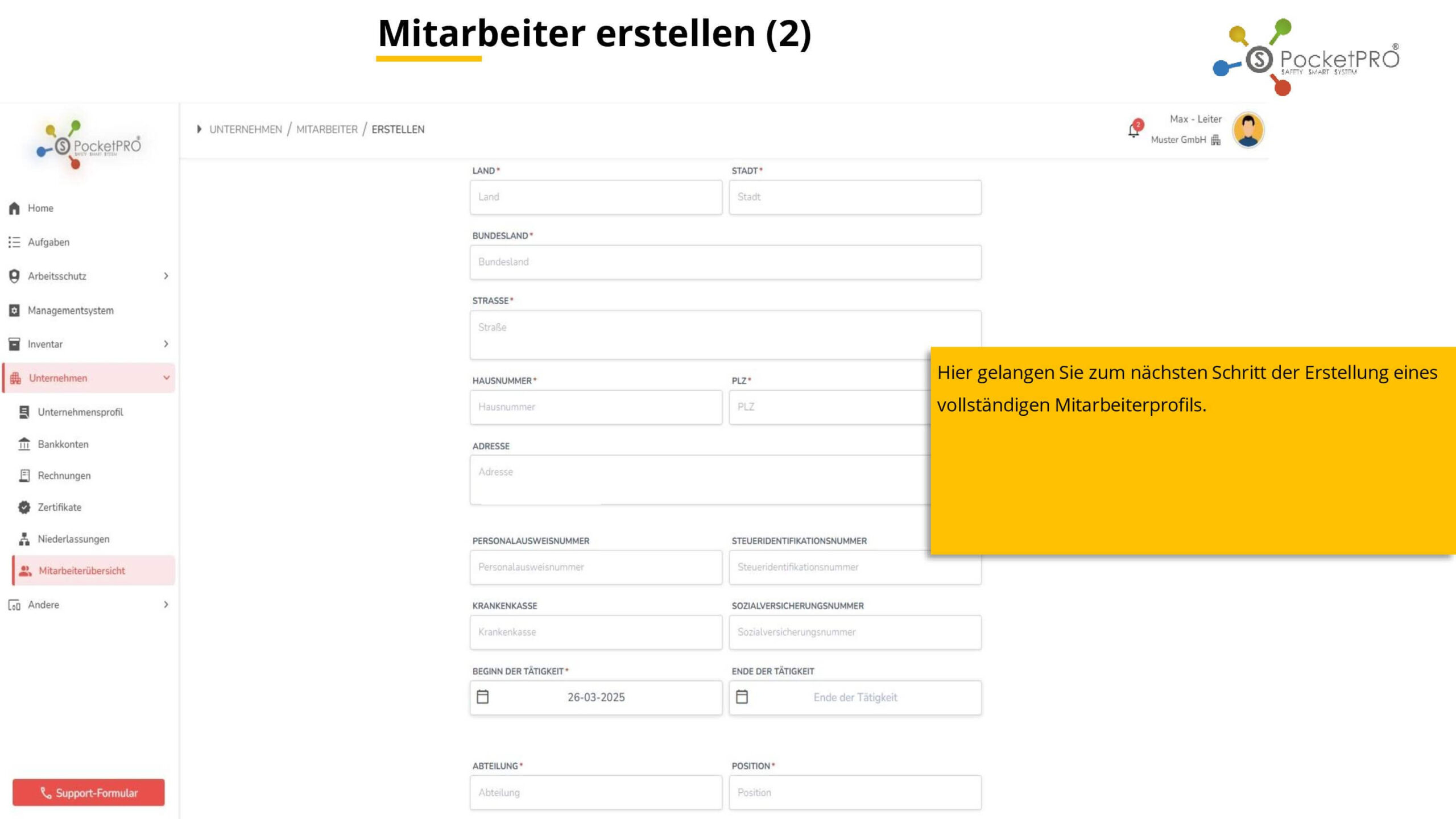1456x819 pixels.
Task: Open the notifications bell
Action: (1134, 130)
